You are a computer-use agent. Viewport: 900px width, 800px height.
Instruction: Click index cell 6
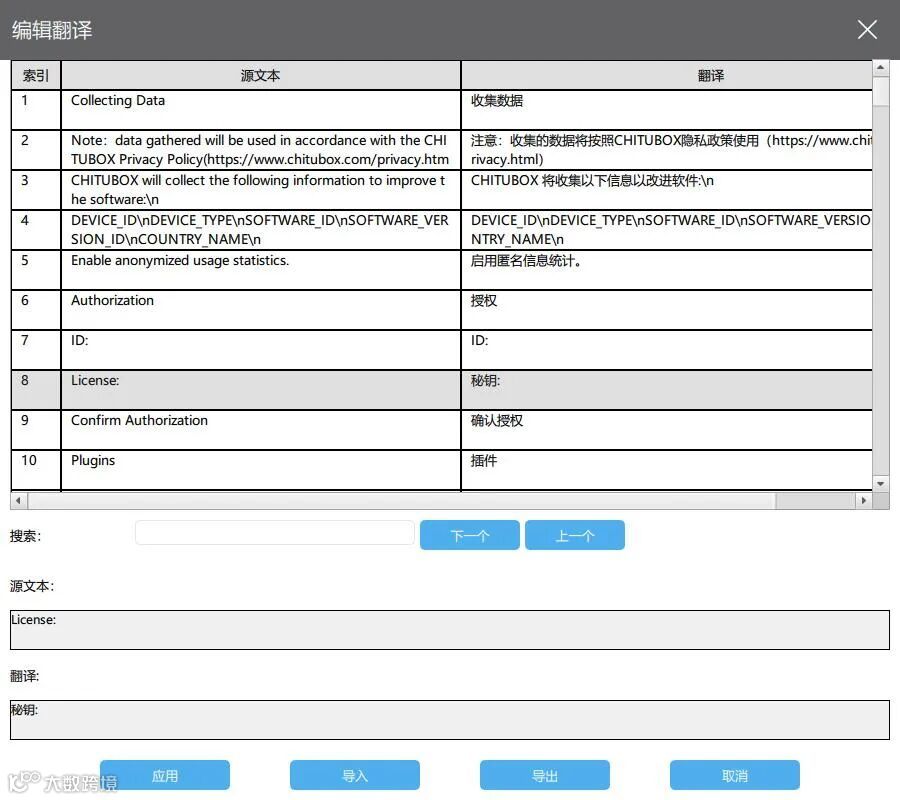(36, 310)
